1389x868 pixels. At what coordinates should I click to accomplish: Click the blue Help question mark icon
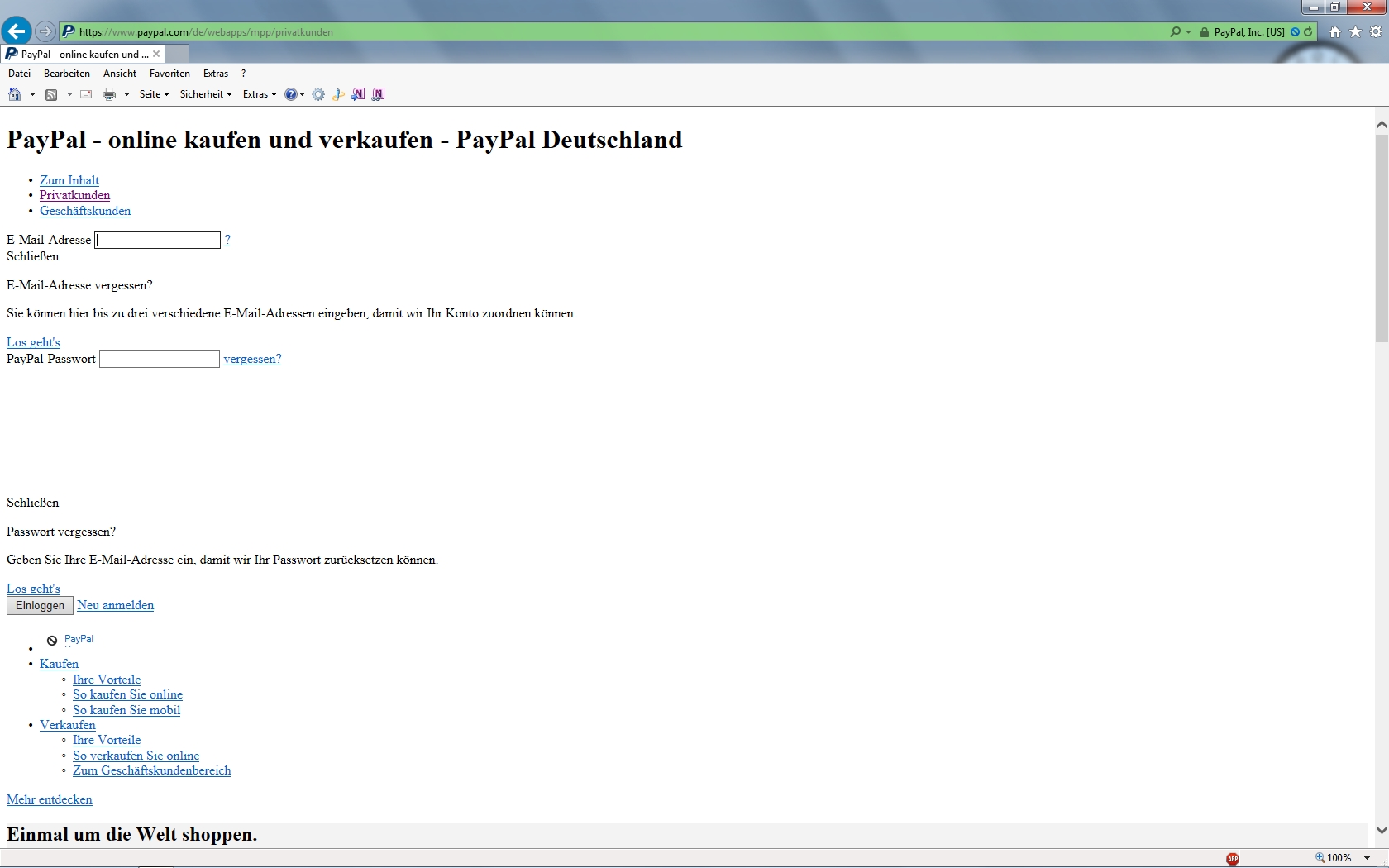[291, 94]
